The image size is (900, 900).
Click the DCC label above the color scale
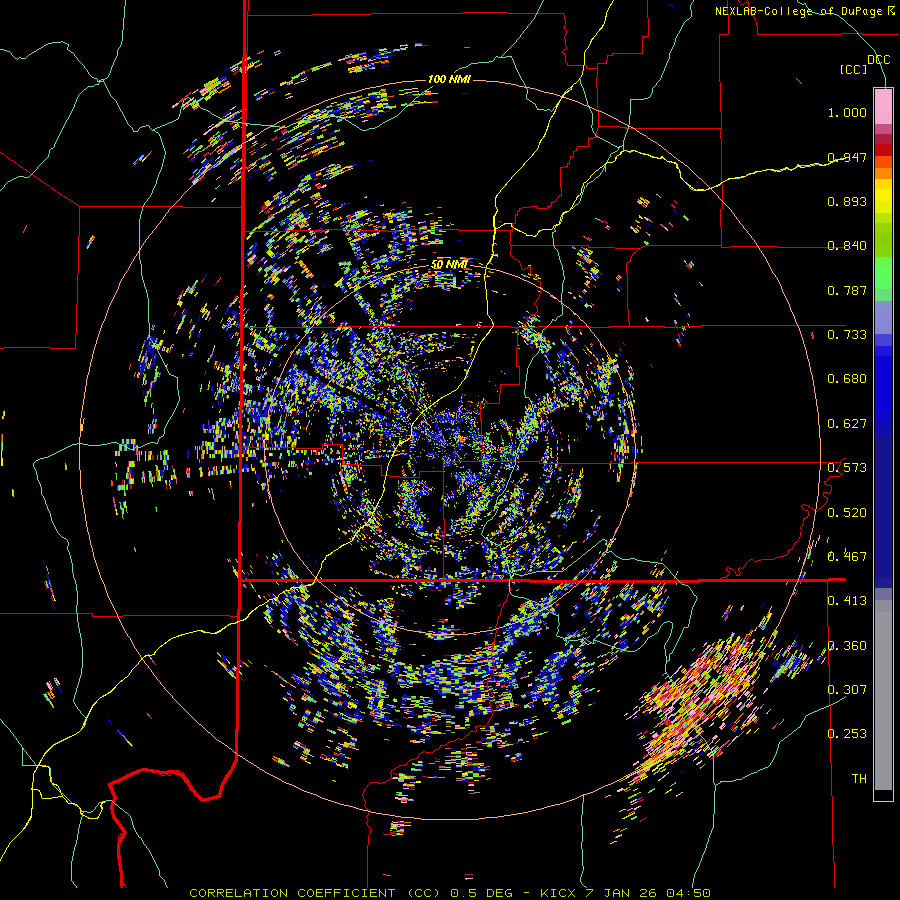[x=878, y=60]
